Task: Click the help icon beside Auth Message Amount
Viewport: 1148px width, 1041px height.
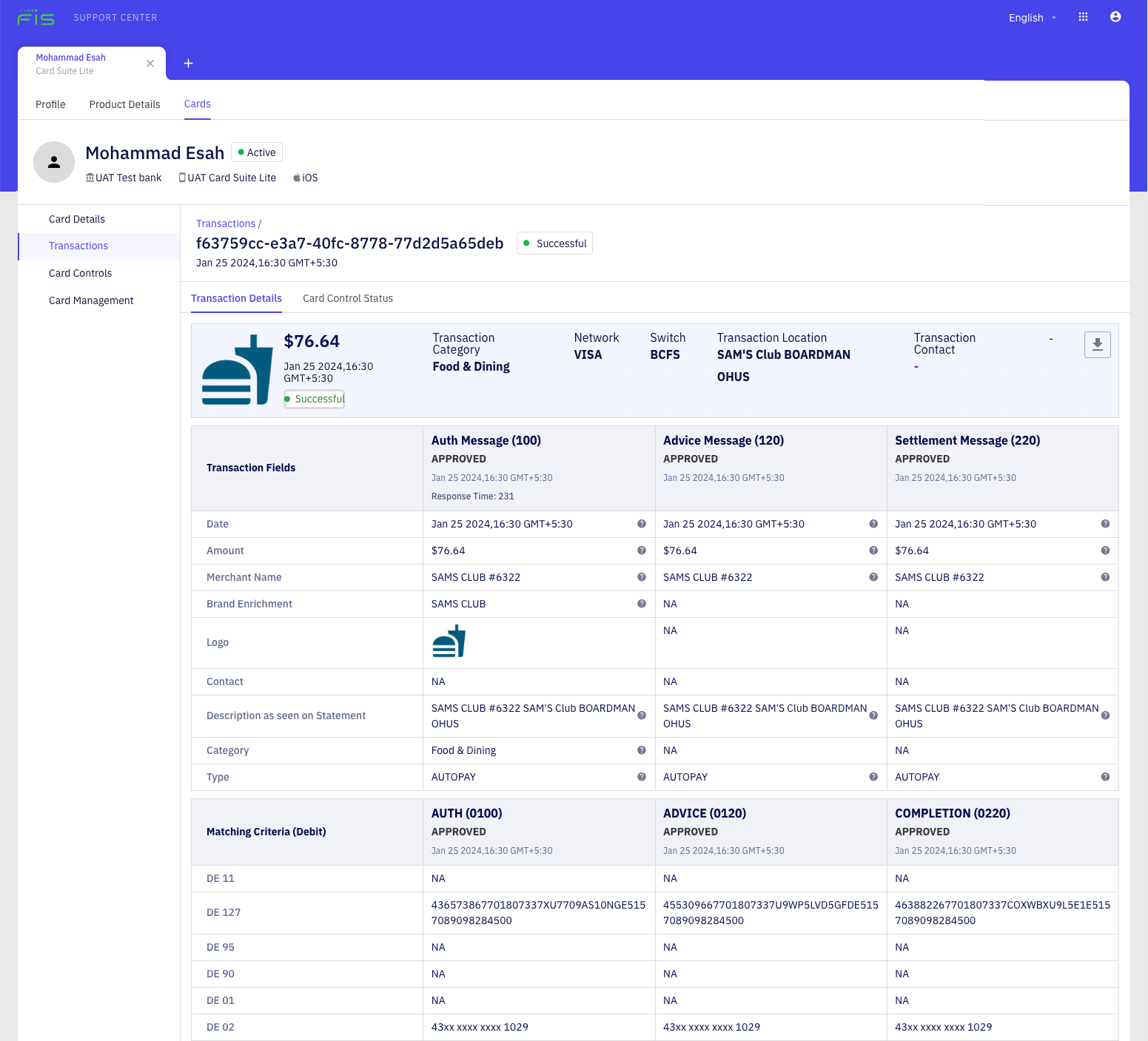Action: click(x=641, y=550)
